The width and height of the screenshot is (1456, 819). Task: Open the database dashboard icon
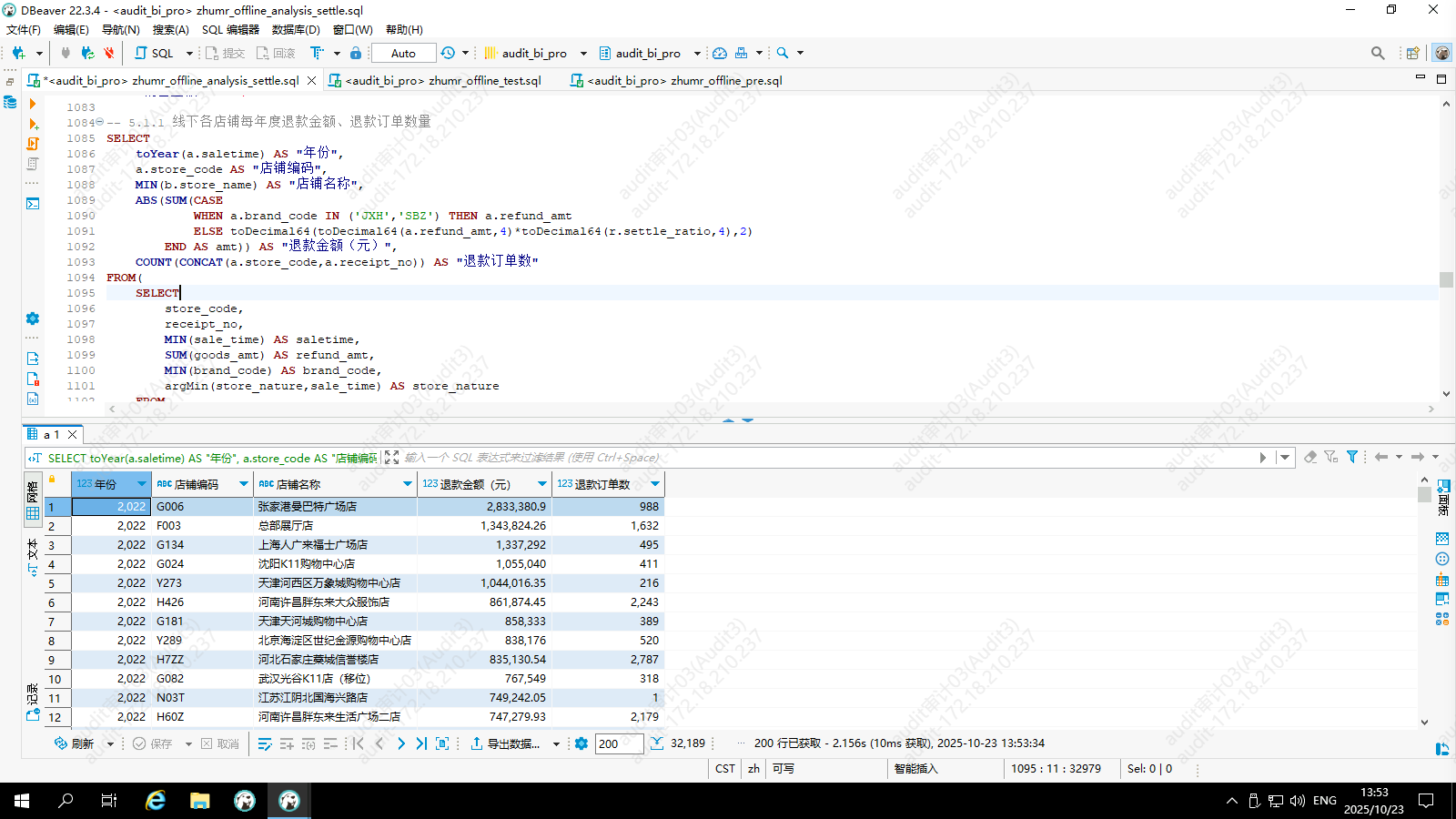(x=720, y=53)
